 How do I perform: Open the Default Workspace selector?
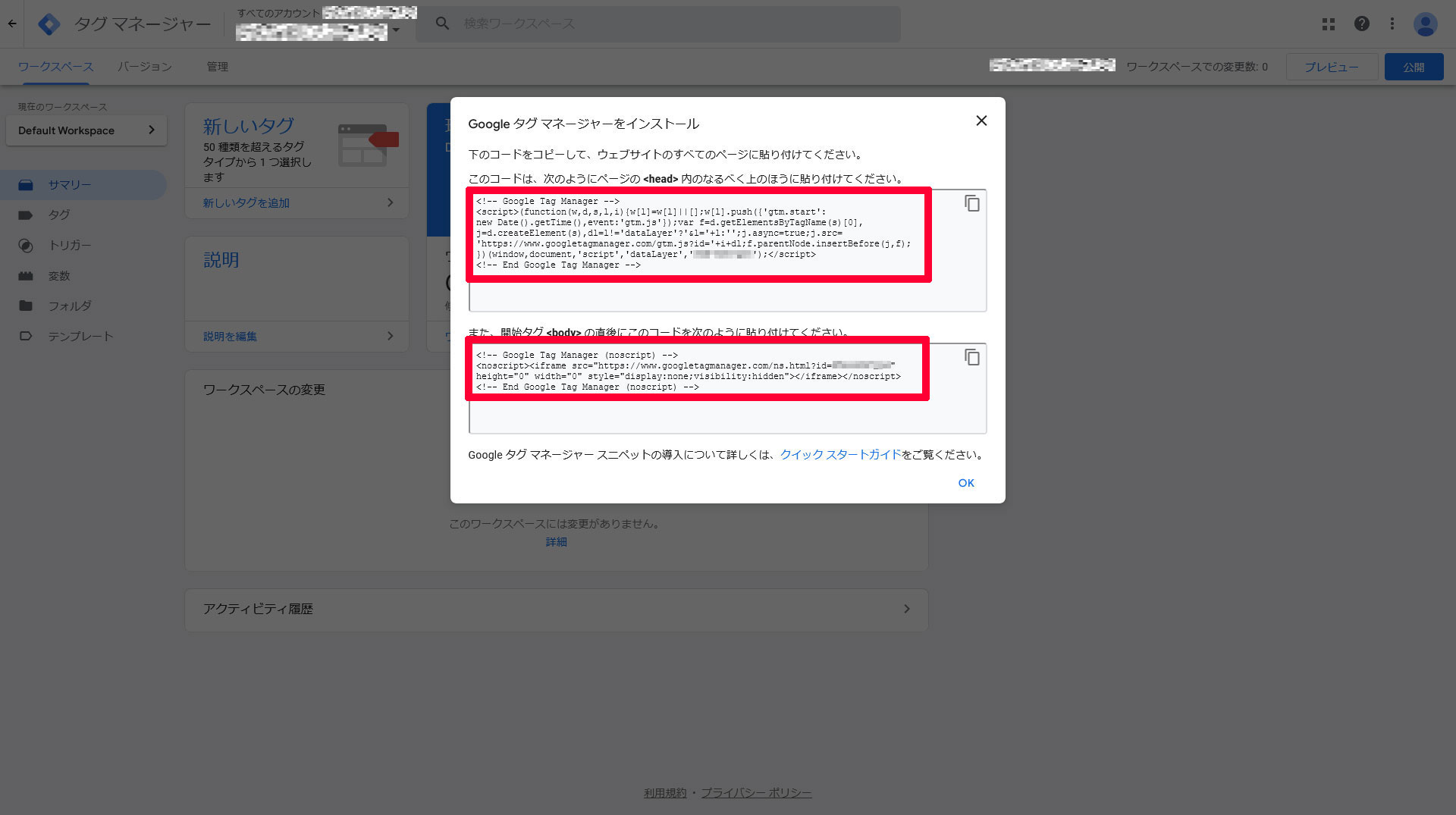(x=86, y=130)
